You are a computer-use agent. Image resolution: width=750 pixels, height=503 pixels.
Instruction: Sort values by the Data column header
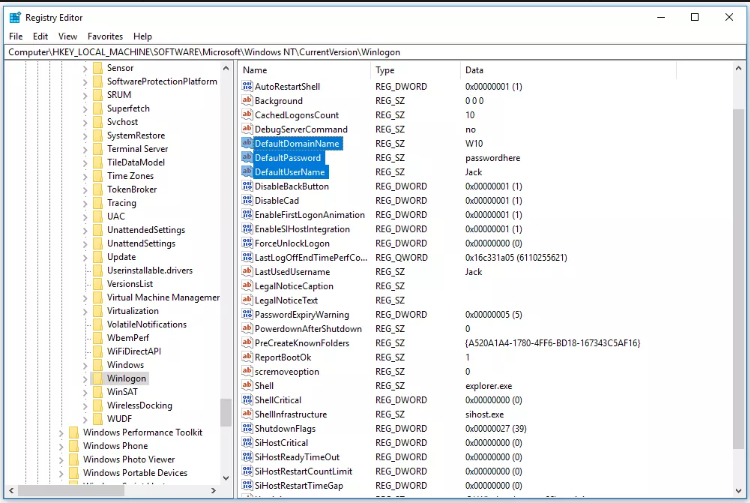click(x=568, y=70)
